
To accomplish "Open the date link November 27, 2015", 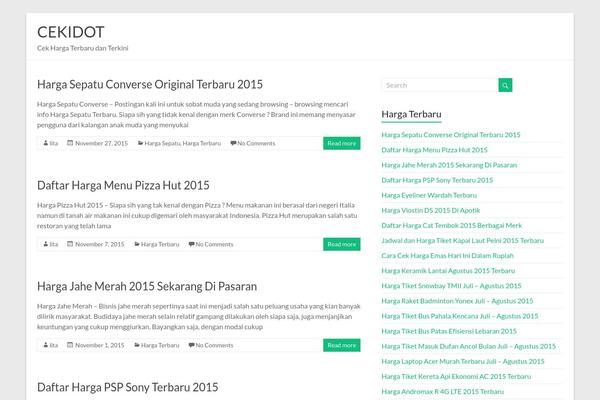I will [x=101, y=143].
